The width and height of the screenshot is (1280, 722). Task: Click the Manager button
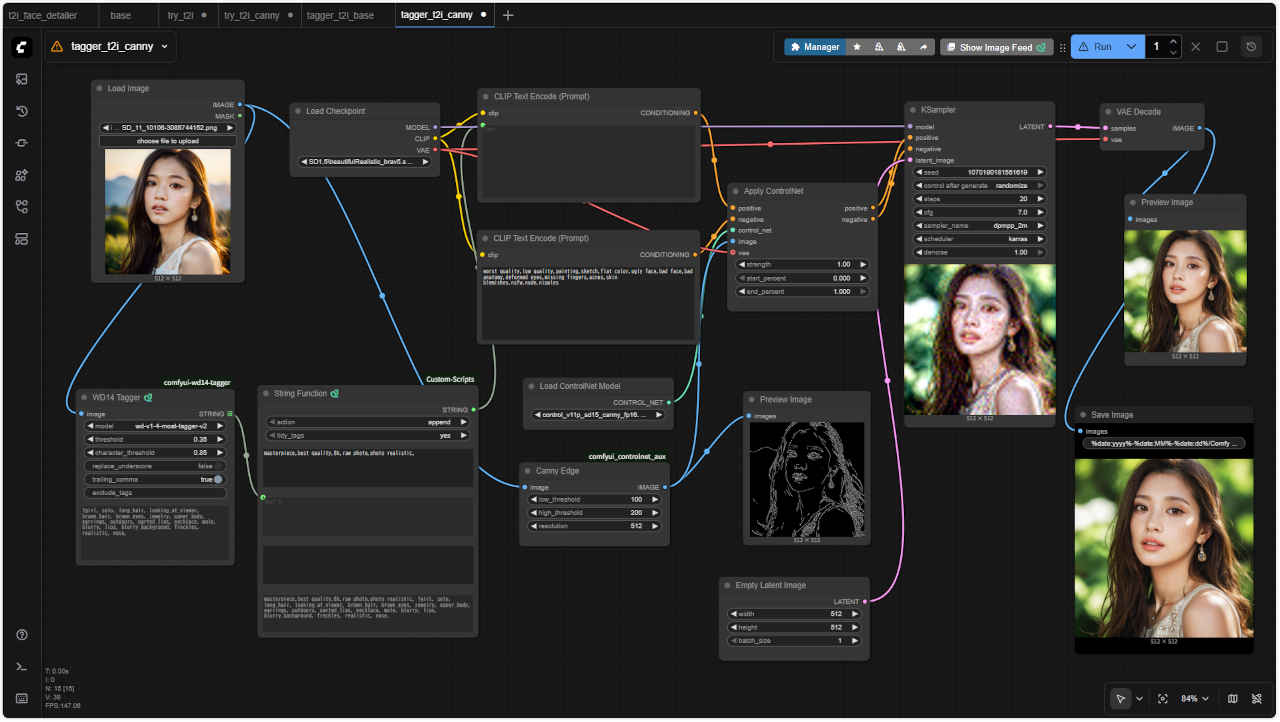pyautogui.click(x=814, y=47)
